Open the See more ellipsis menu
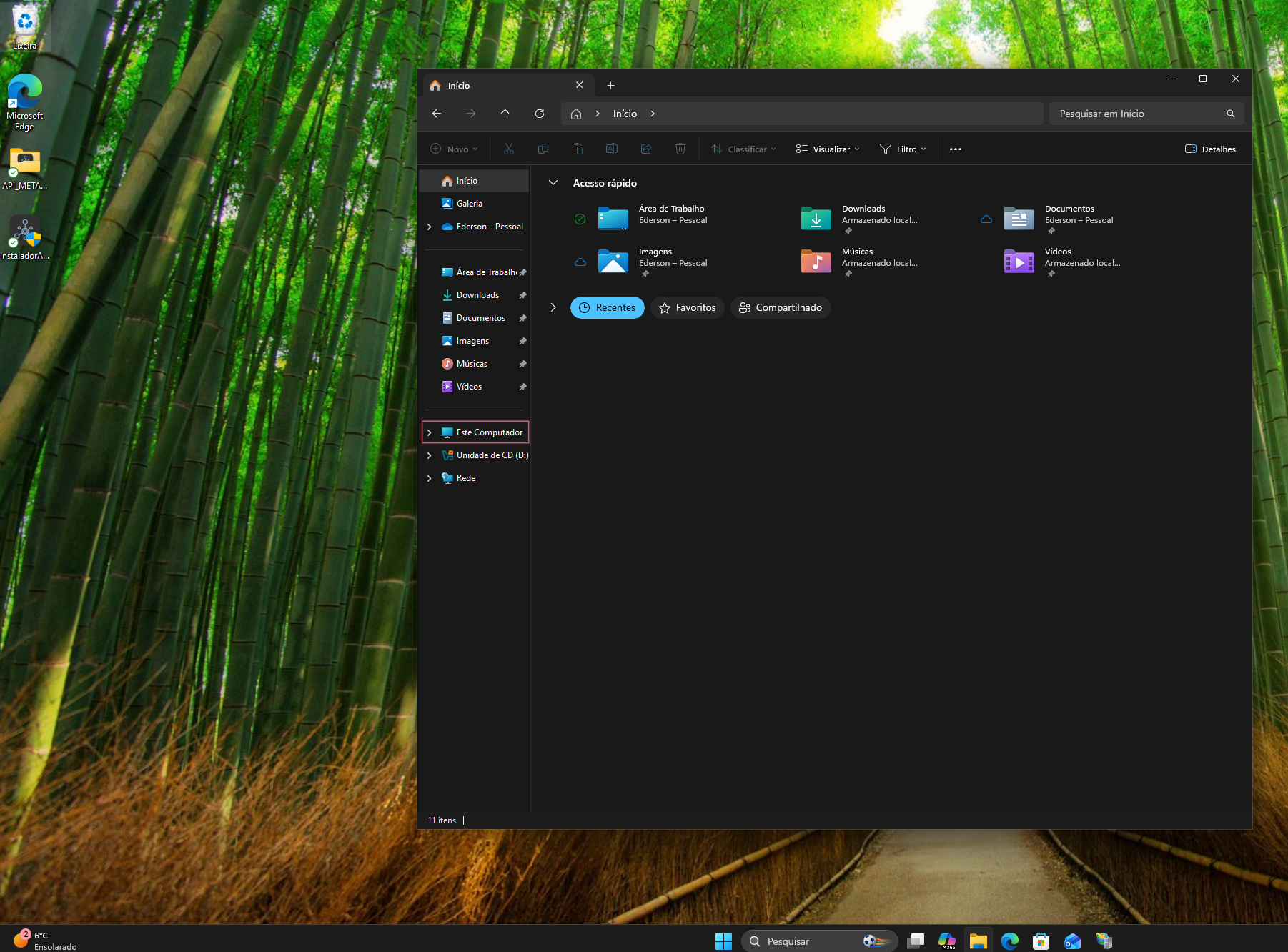 pos(956,149)
